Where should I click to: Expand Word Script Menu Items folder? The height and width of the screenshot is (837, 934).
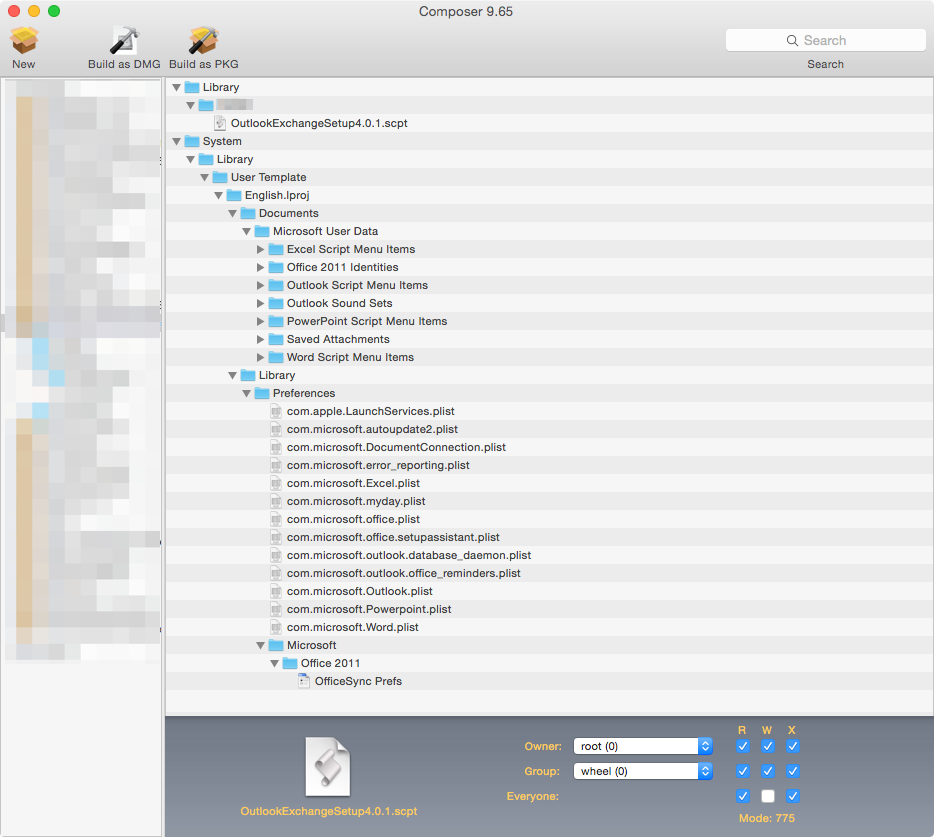coord(260,357)
